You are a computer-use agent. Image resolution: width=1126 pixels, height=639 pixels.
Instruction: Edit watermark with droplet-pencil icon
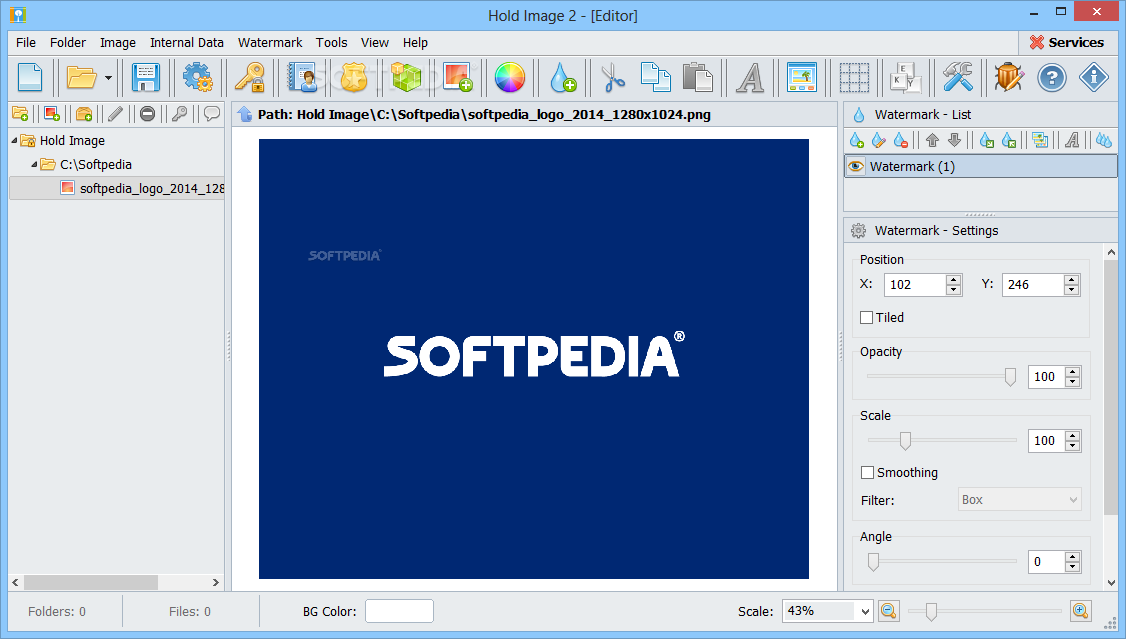pos(879,140)
